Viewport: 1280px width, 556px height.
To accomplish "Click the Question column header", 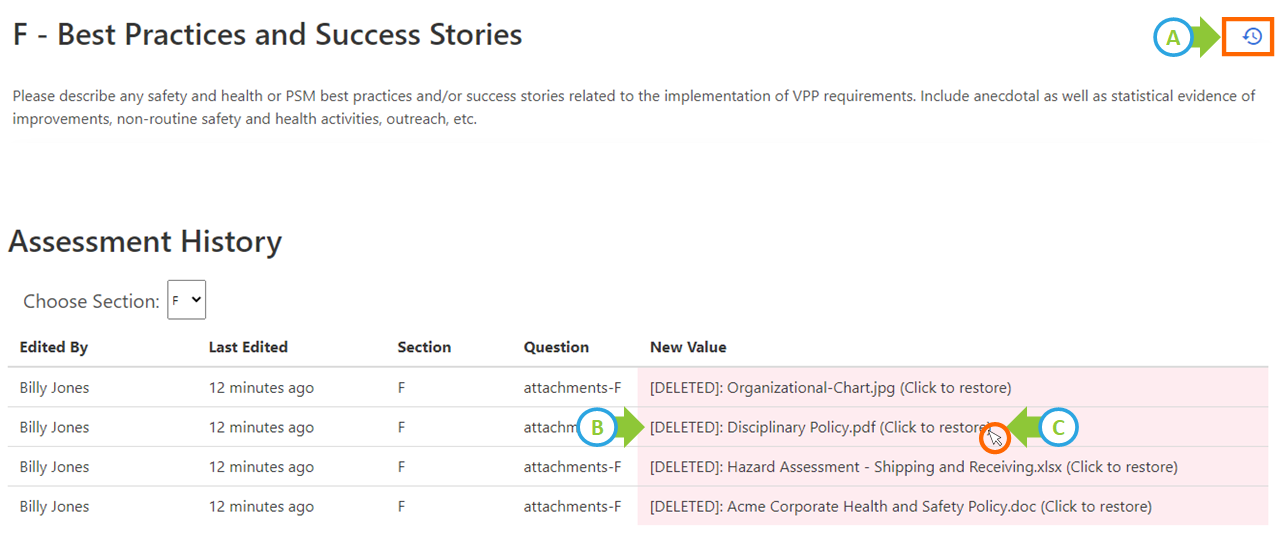I will [556, 347].
